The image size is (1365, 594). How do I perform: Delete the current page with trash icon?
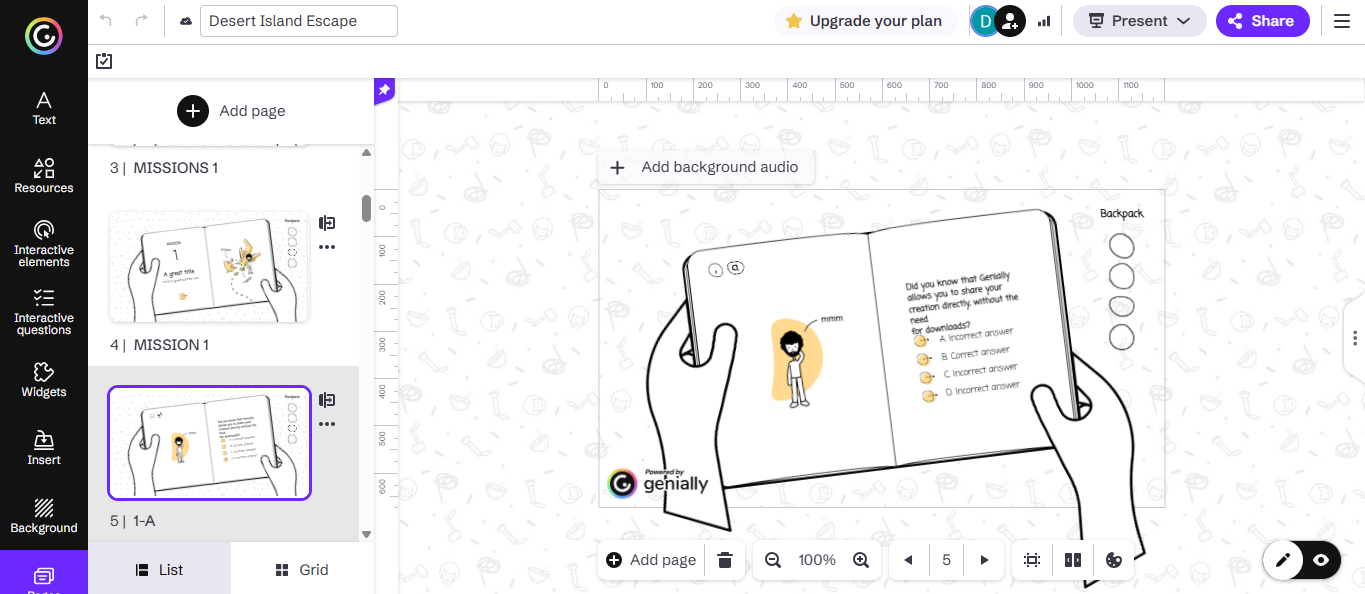pyautogui.click(x=726, y=560)
